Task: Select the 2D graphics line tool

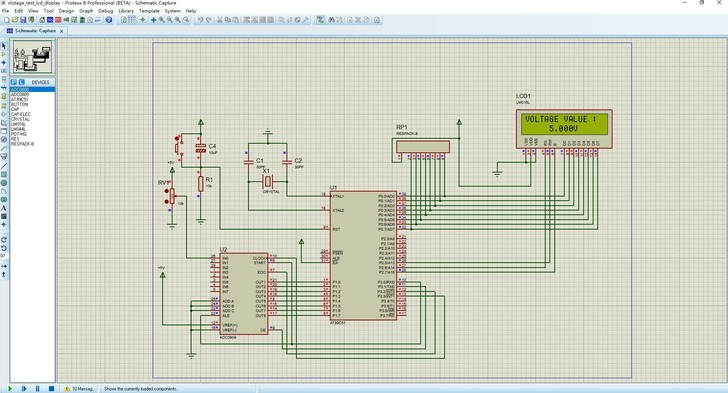Action: (4, 165)
